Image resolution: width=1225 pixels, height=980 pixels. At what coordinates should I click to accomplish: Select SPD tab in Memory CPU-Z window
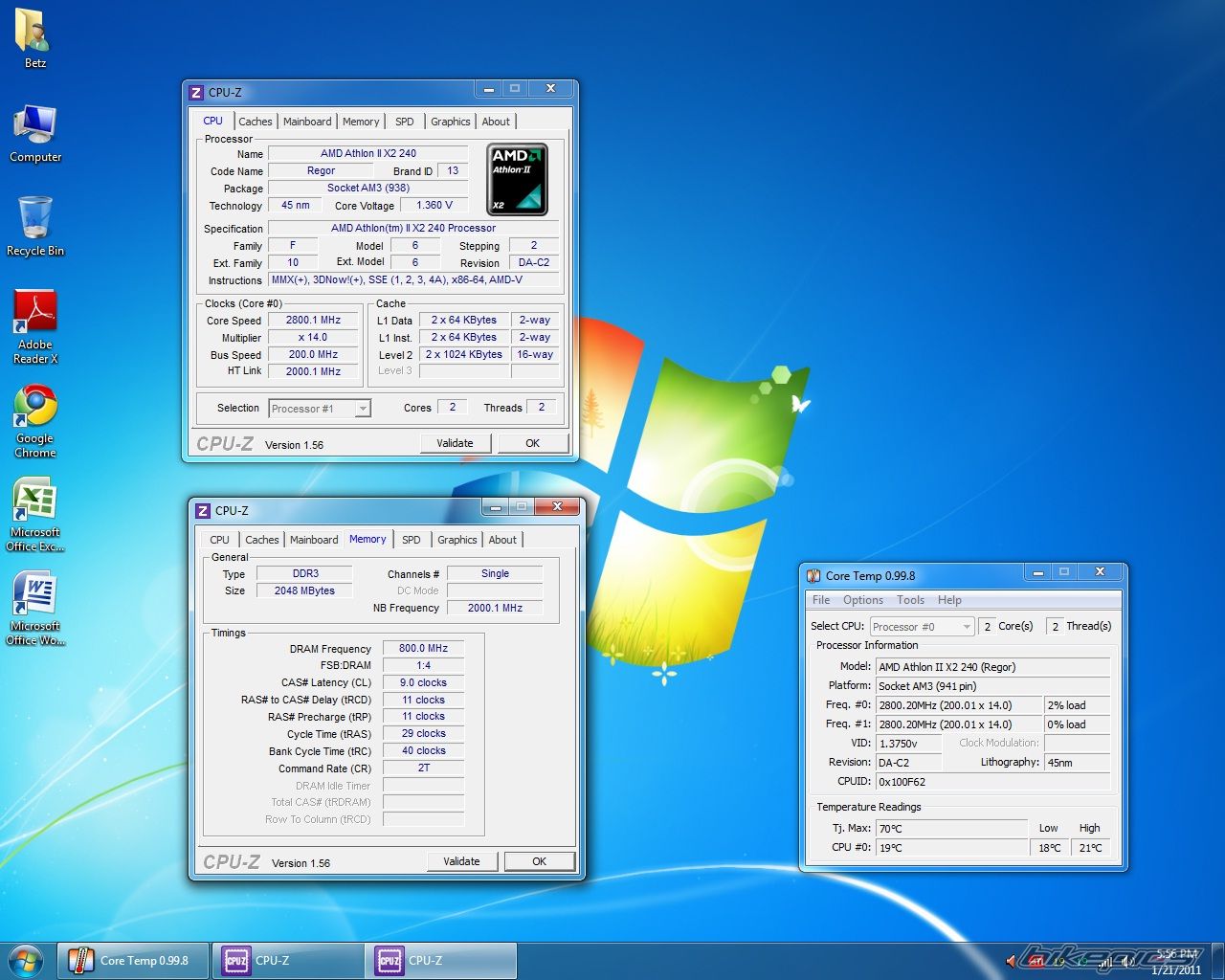tap(412, 540)
